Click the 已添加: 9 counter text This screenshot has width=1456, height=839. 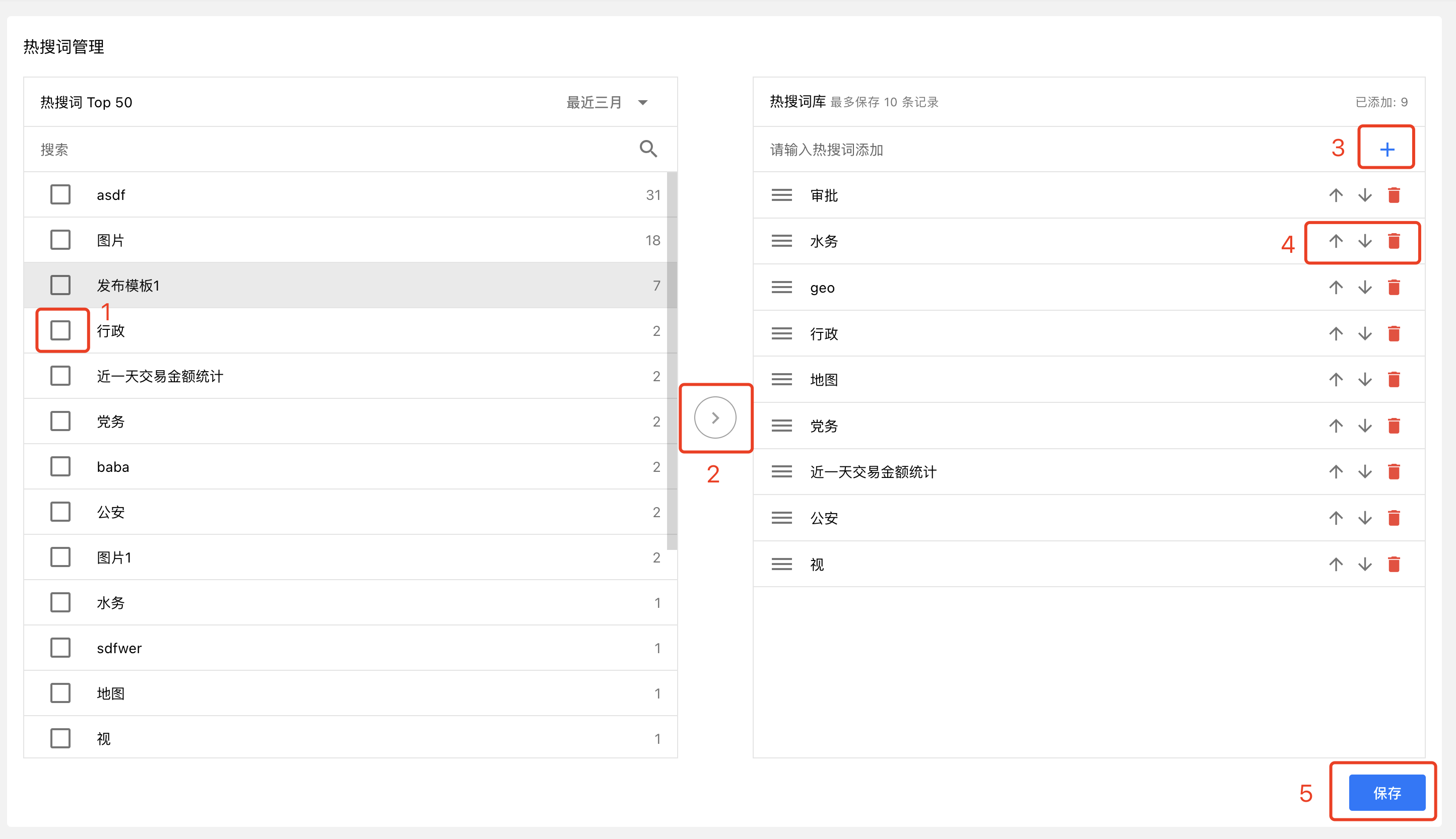(x=1381, y=102)
